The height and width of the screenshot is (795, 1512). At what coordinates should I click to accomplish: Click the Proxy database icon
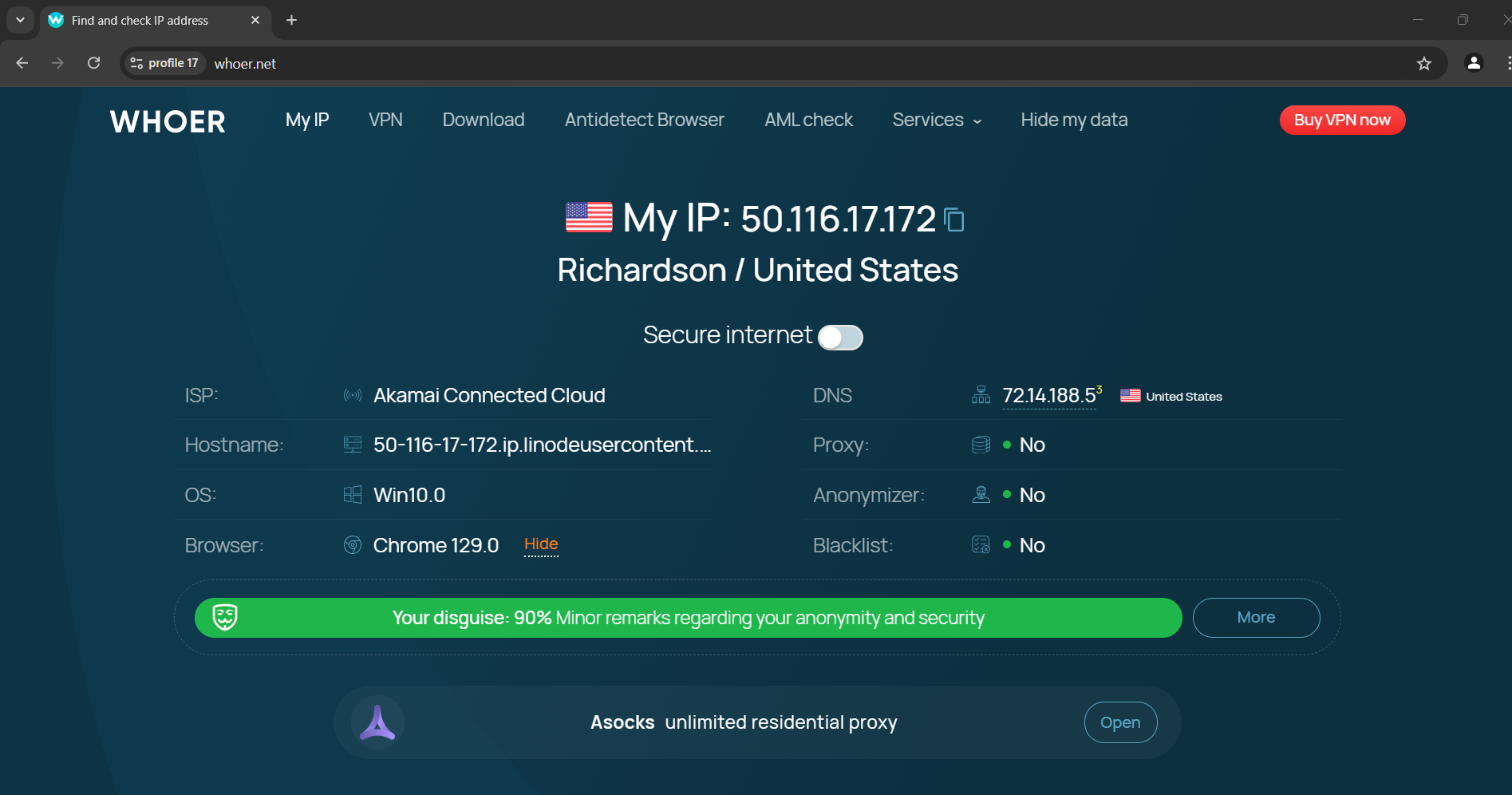(x=981, y=445)
